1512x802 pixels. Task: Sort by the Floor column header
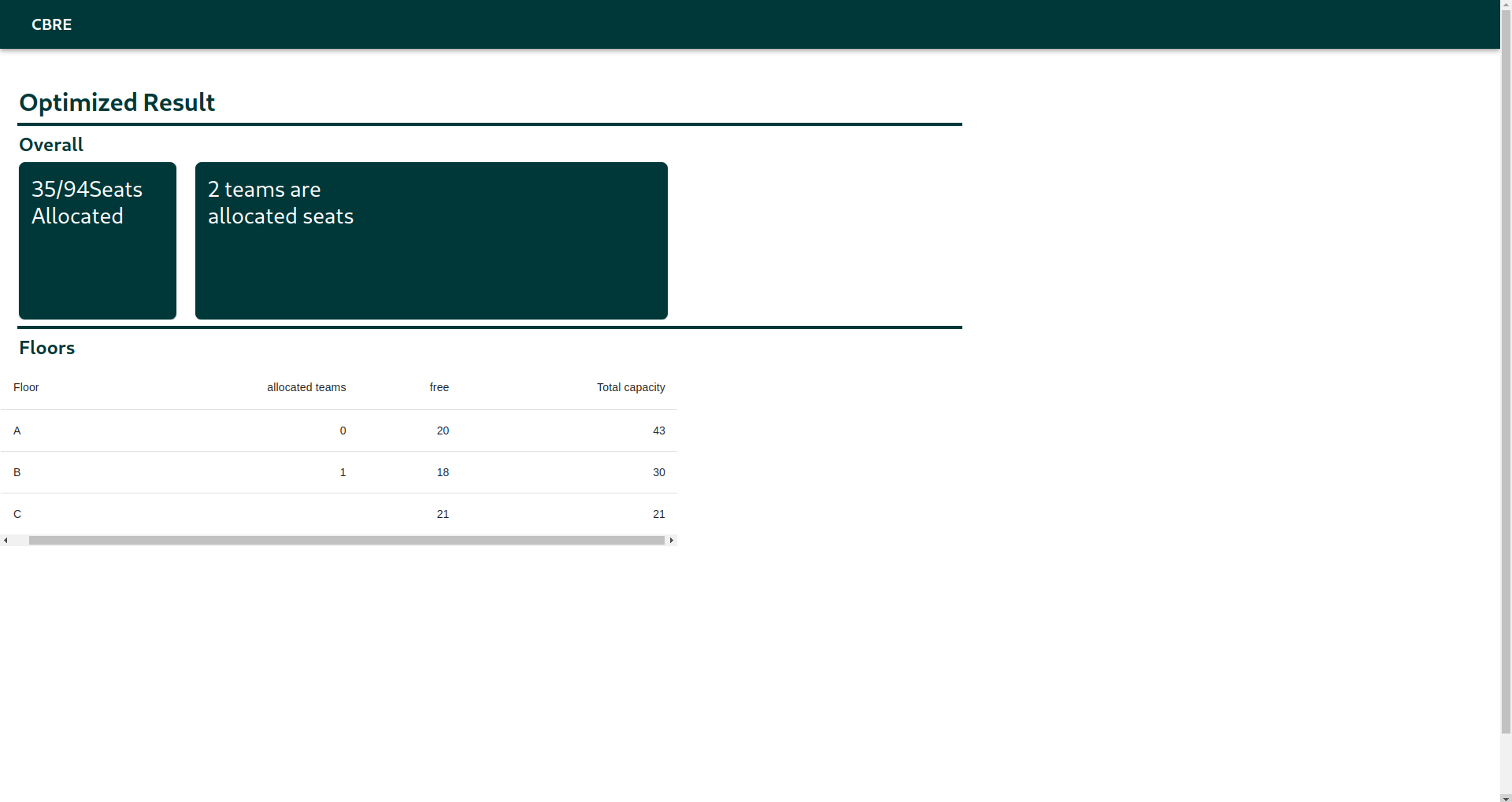(26, 387)
